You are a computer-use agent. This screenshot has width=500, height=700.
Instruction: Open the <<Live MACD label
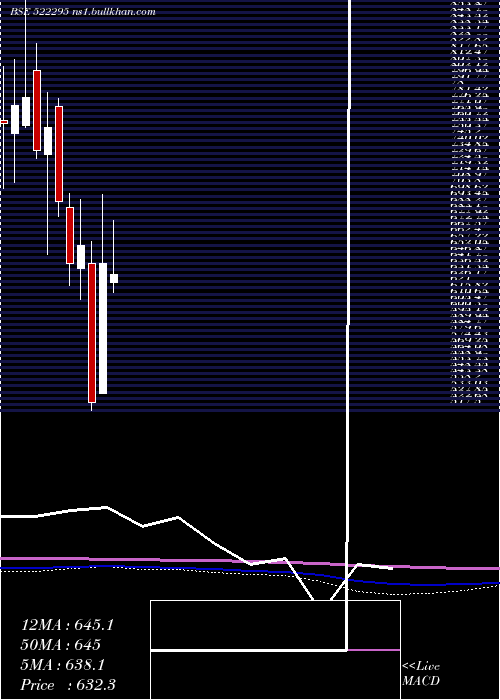(421, 674)
